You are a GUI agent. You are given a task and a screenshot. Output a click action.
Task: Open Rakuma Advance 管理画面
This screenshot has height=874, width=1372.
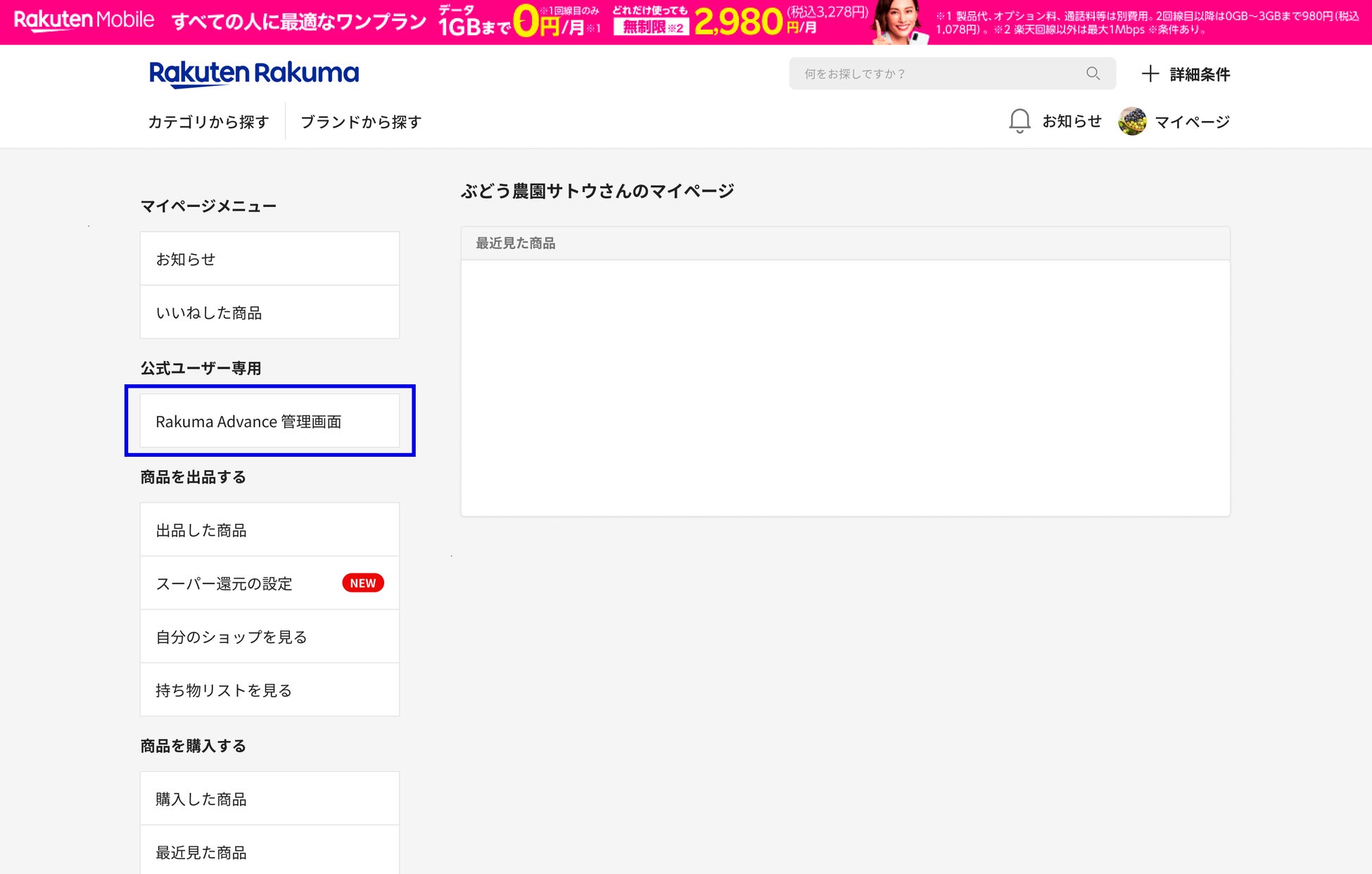click(x=269, y=421)
